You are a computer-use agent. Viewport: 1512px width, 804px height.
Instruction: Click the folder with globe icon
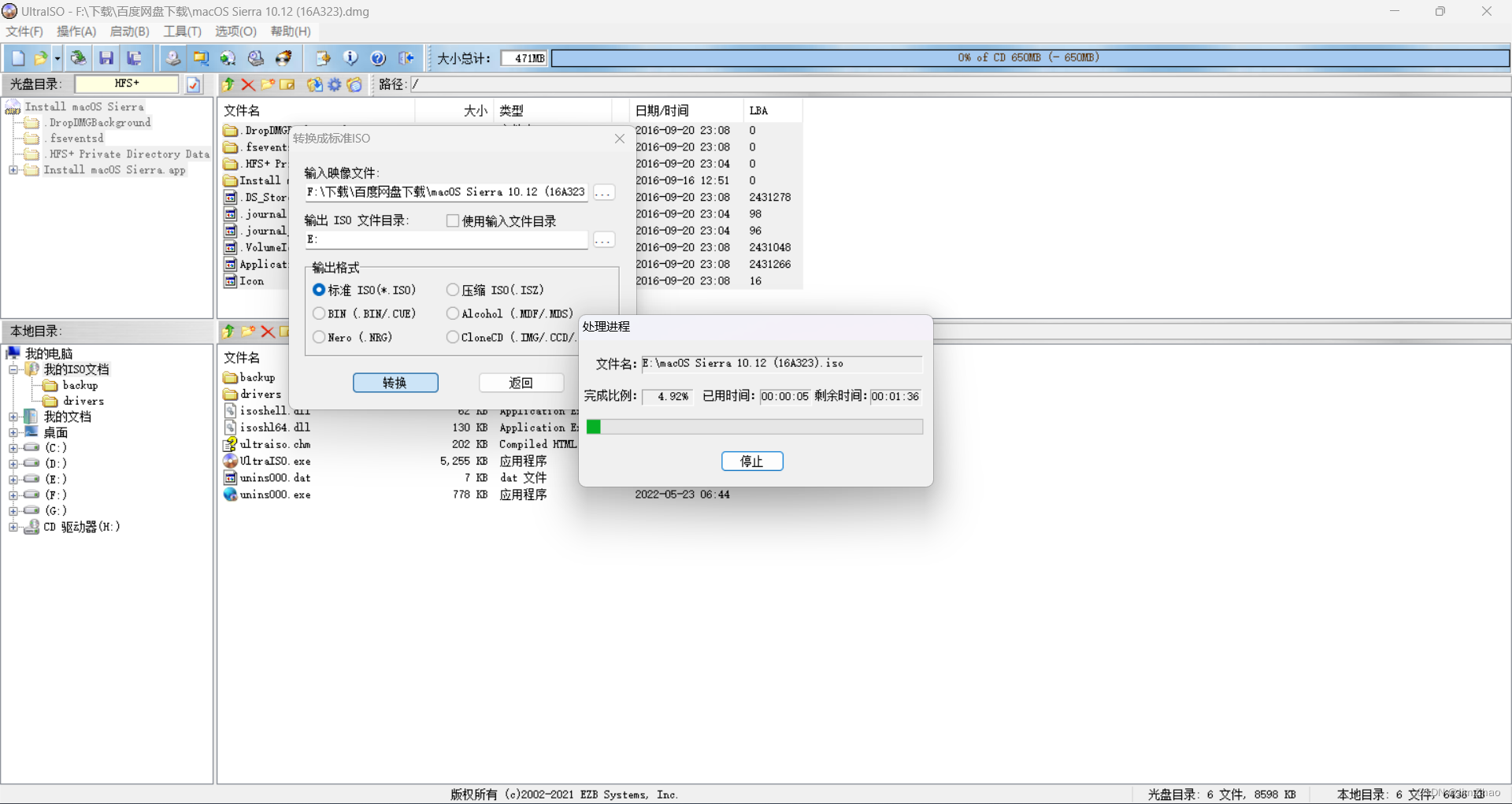pyautogui.click(x=354, y=84)
